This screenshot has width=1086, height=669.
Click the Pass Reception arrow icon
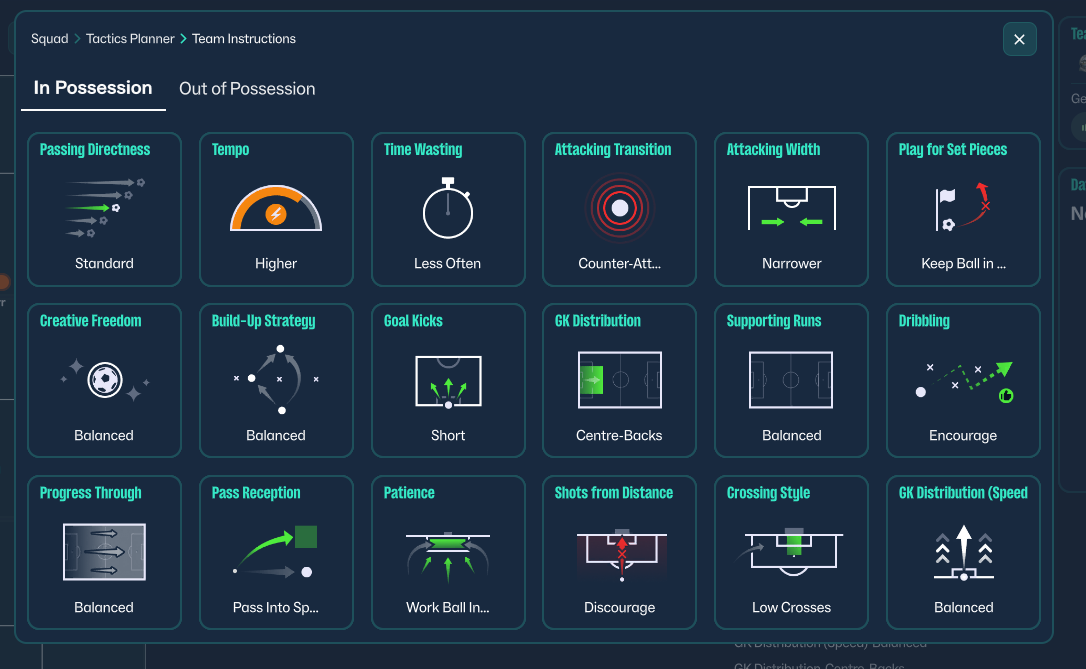tap(276, 552)
